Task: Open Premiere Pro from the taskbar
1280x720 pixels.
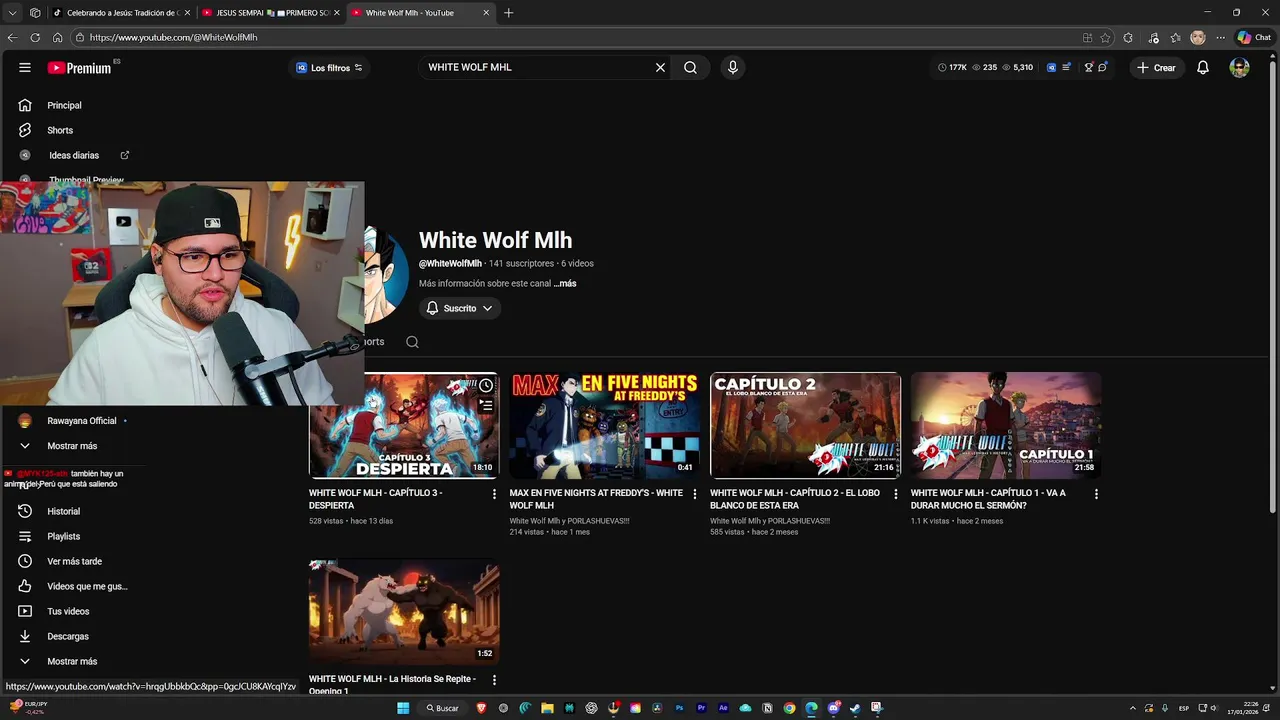Action: pos(701,708)
